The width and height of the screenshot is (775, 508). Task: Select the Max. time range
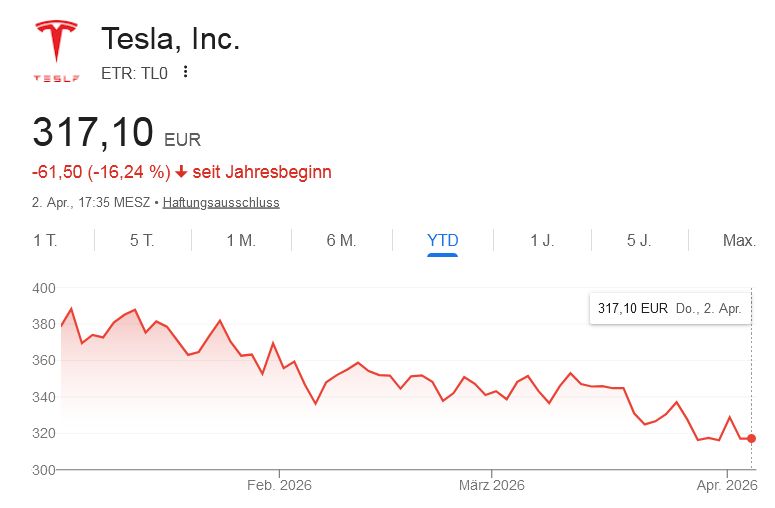pyautogui.click(x=739, y=240)
